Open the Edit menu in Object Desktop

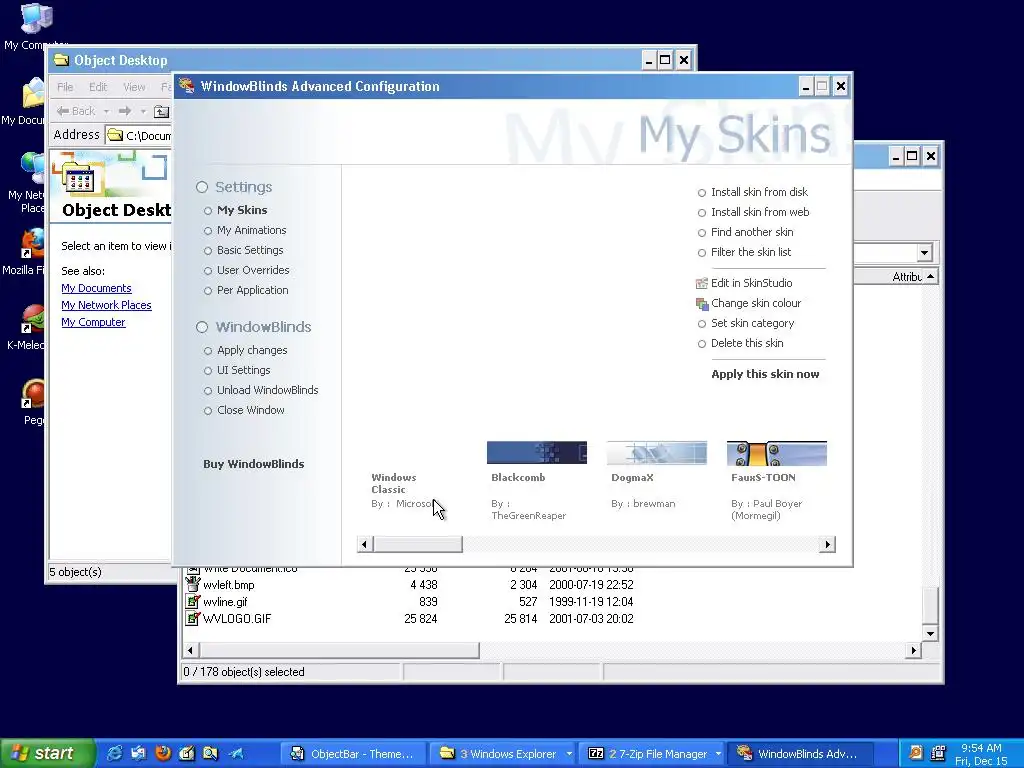[x=98, y=87]
